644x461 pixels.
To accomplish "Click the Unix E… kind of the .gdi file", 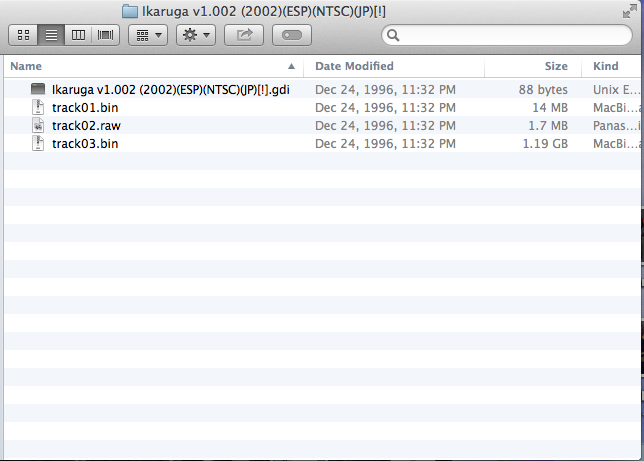I will (616, 90).
